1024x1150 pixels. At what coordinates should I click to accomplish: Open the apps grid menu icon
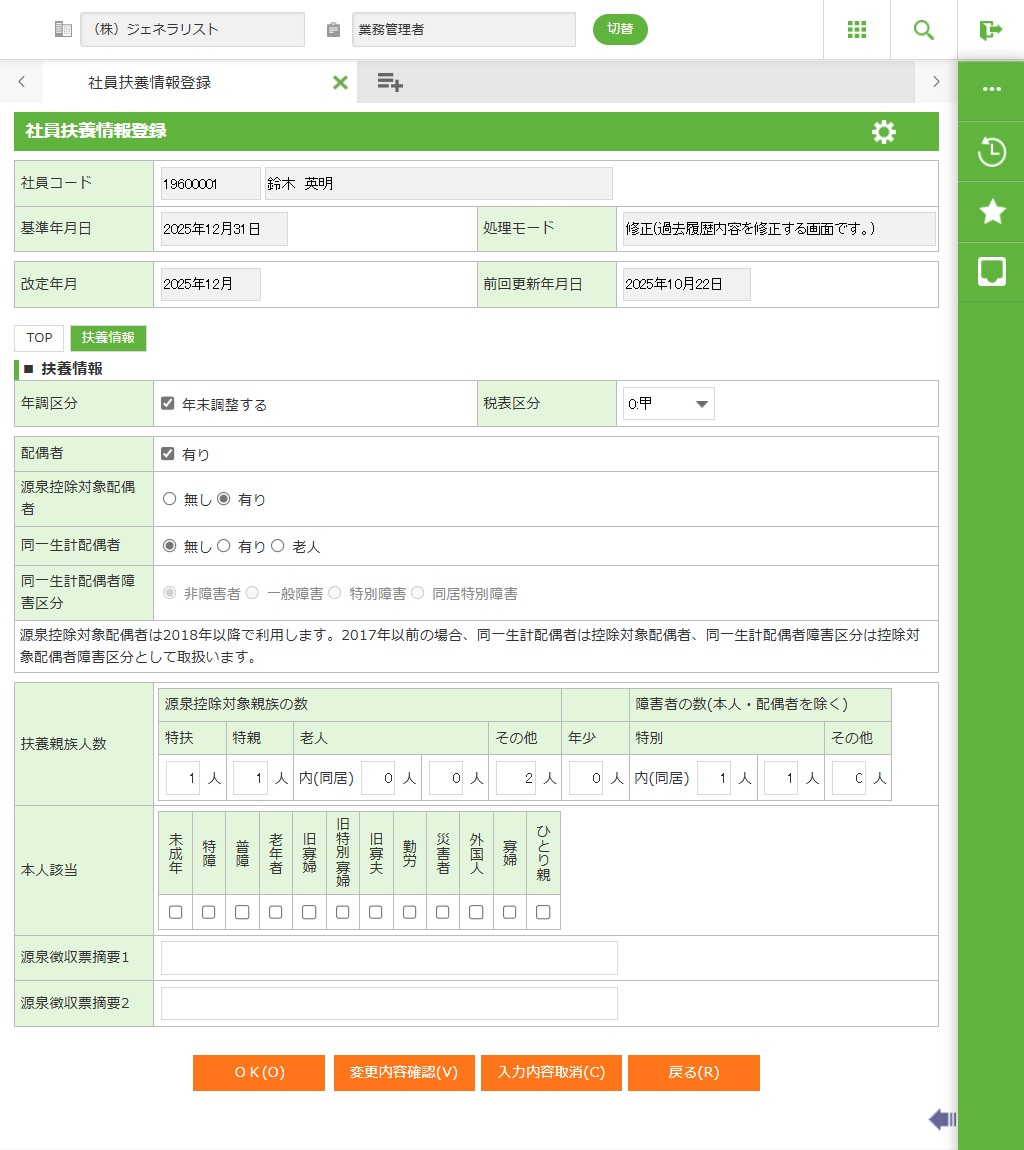[857, 30]
